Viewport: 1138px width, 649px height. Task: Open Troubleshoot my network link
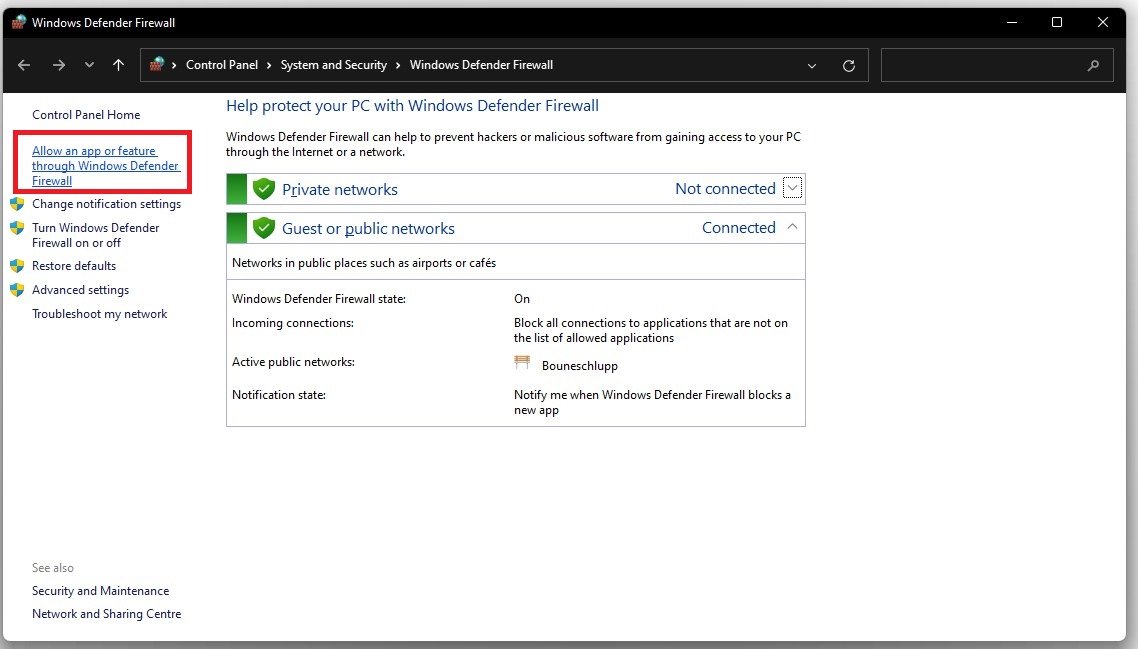coord(99,314)
